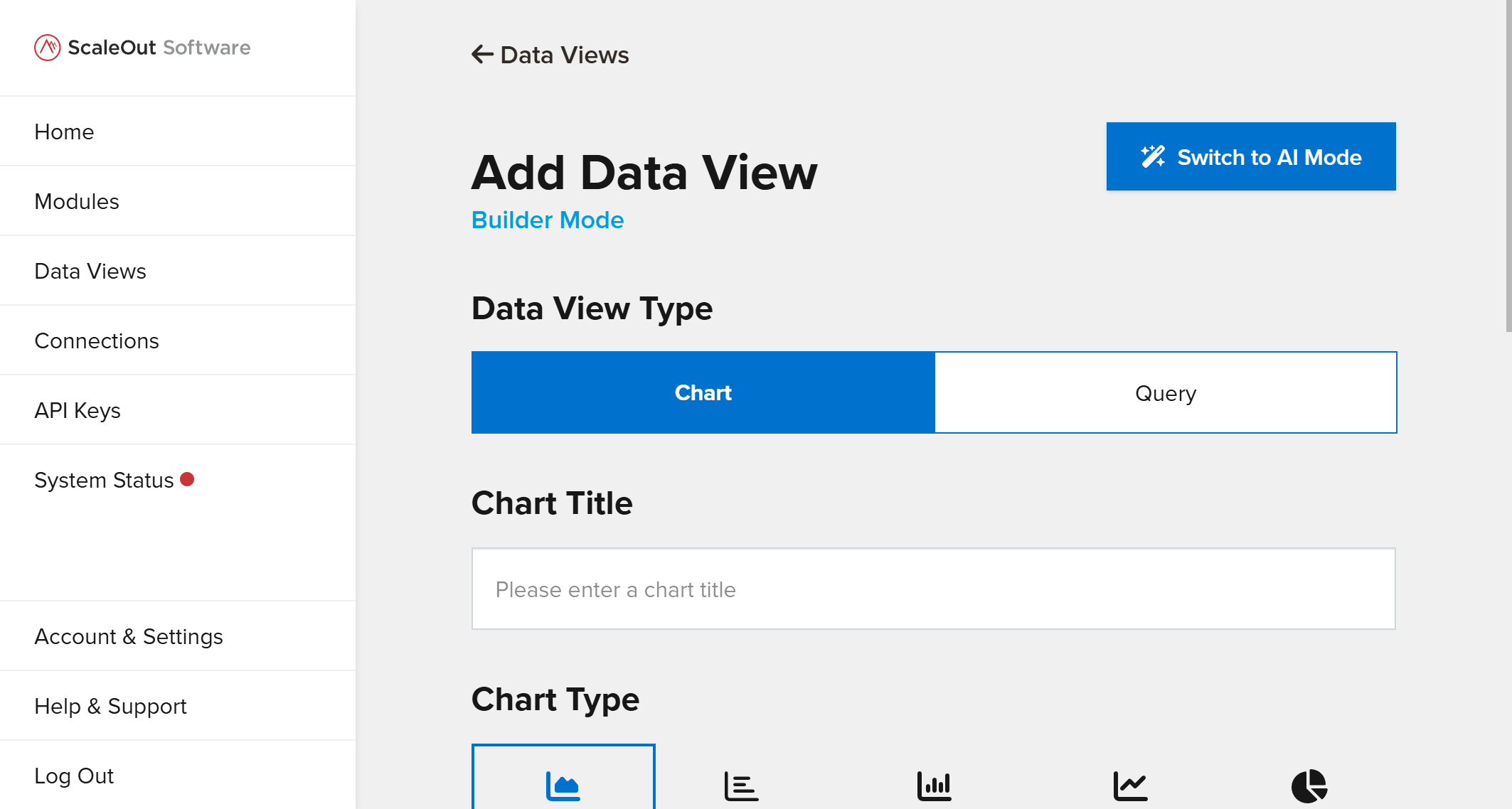Click the ScaleOut Software logo icon

(47, 47)
